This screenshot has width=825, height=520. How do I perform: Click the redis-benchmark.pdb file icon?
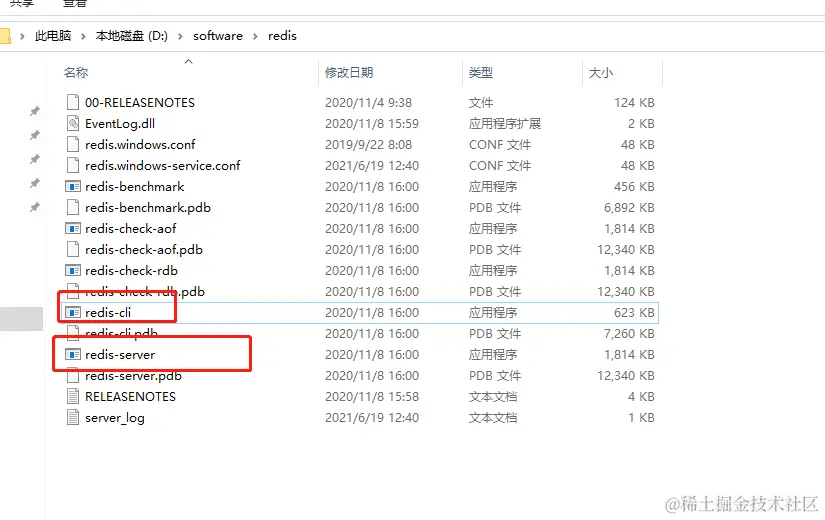coord(73,207)
